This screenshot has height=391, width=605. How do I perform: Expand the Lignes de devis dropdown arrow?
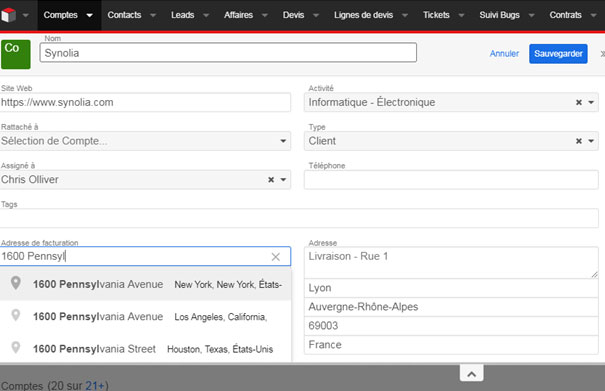click(x=405, y=15)
